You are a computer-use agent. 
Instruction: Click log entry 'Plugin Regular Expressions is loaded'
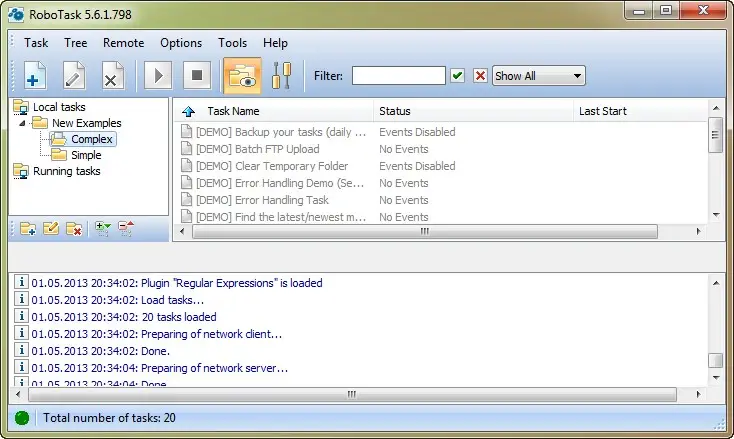point(177,283)
